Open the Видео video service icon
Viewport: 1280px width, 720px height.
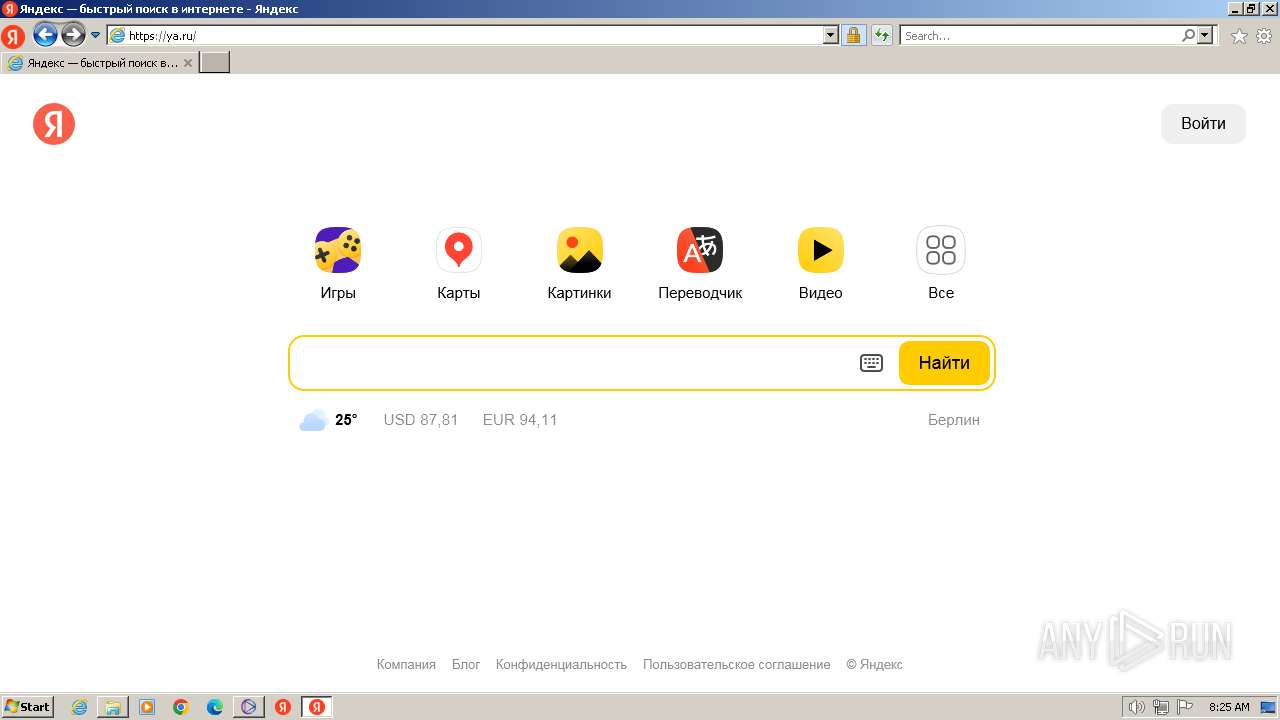pos(821,250)
